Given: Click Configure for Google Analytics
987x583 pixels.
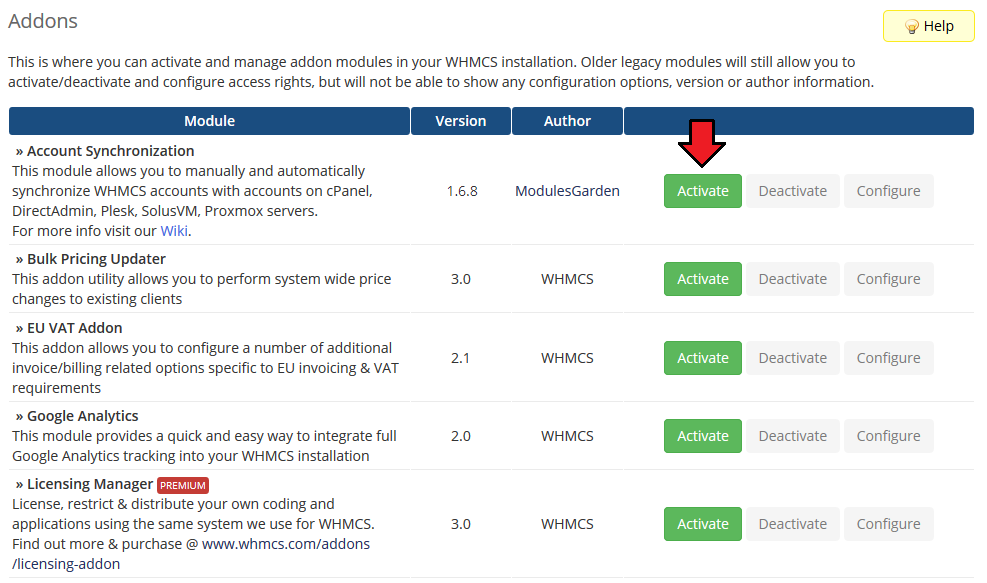Looking at the screenshot, I should click(888, 436).
